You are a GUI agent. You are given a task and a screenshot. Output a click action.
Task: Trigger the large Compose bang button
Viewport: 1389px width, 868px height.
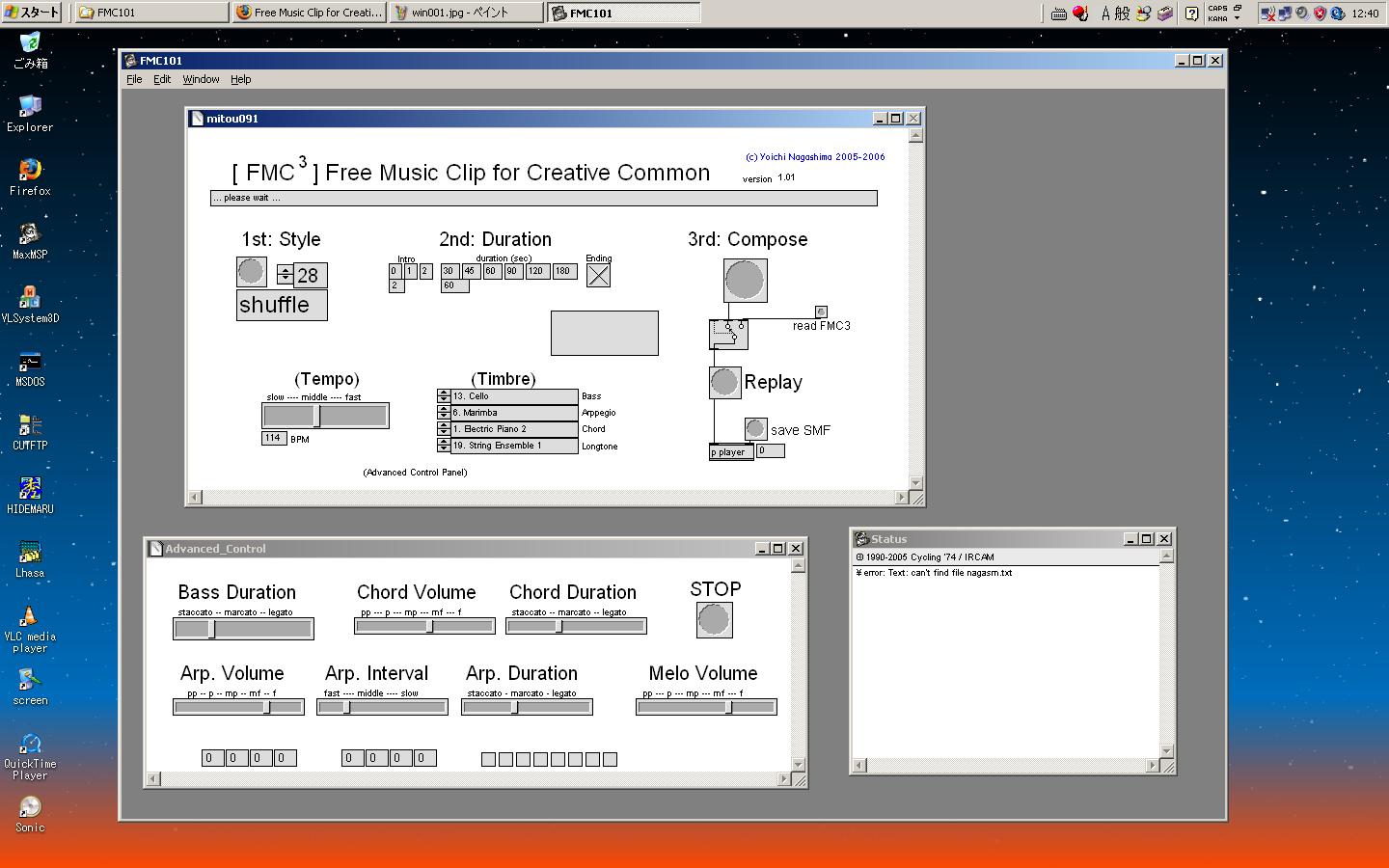[745, 281]
